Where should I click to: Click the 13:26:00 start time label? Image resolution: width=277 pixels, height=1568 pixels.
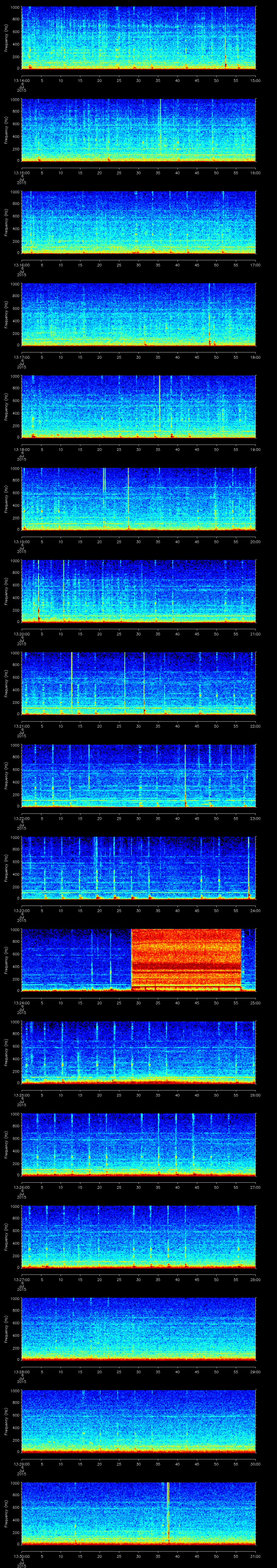(21, 1187)
